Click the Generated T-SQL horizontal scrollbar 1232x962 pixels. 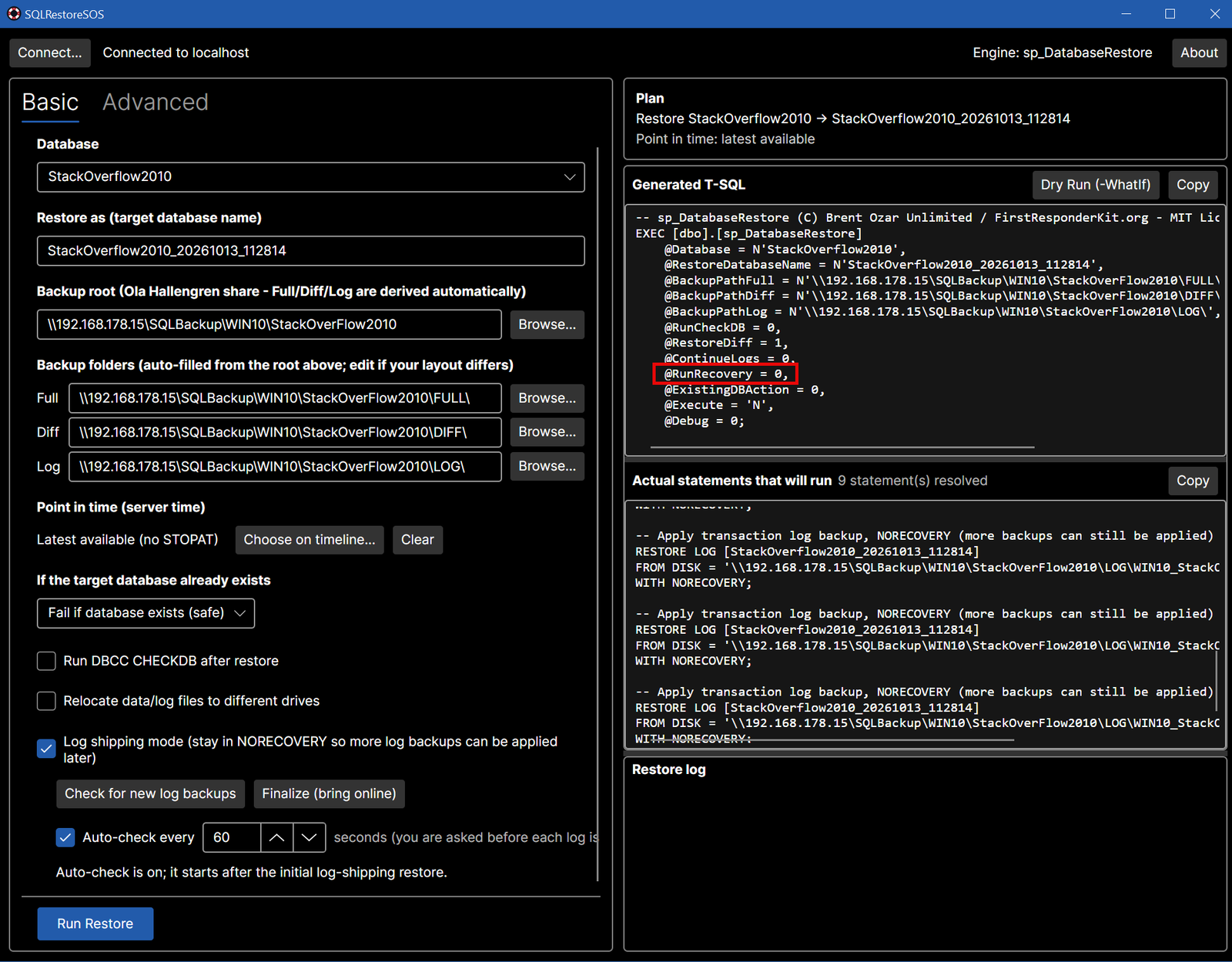pos(842,447)
